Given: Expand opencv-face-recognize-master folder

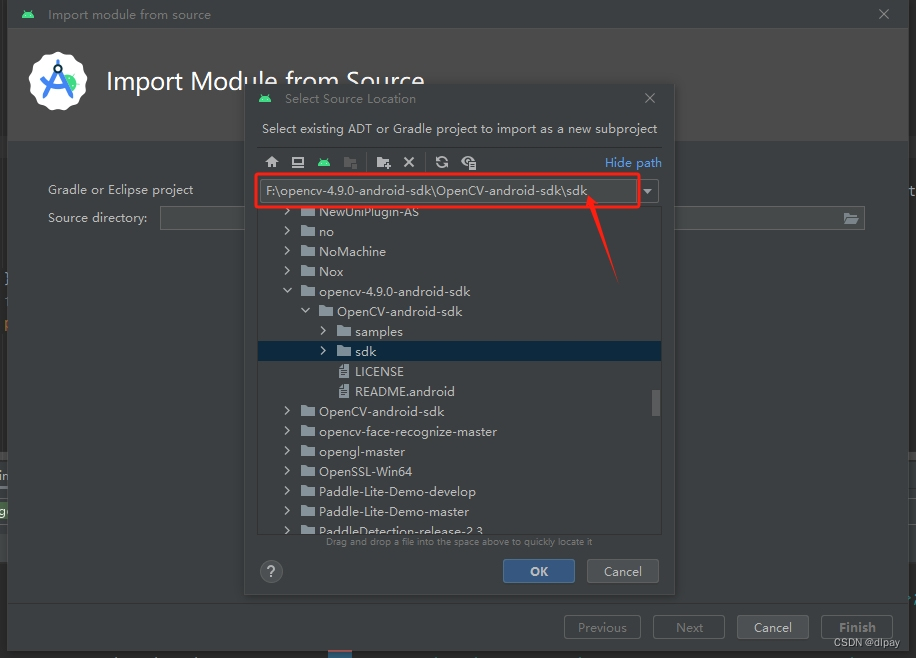Looking at the screenshot, I should coord(287,431).
